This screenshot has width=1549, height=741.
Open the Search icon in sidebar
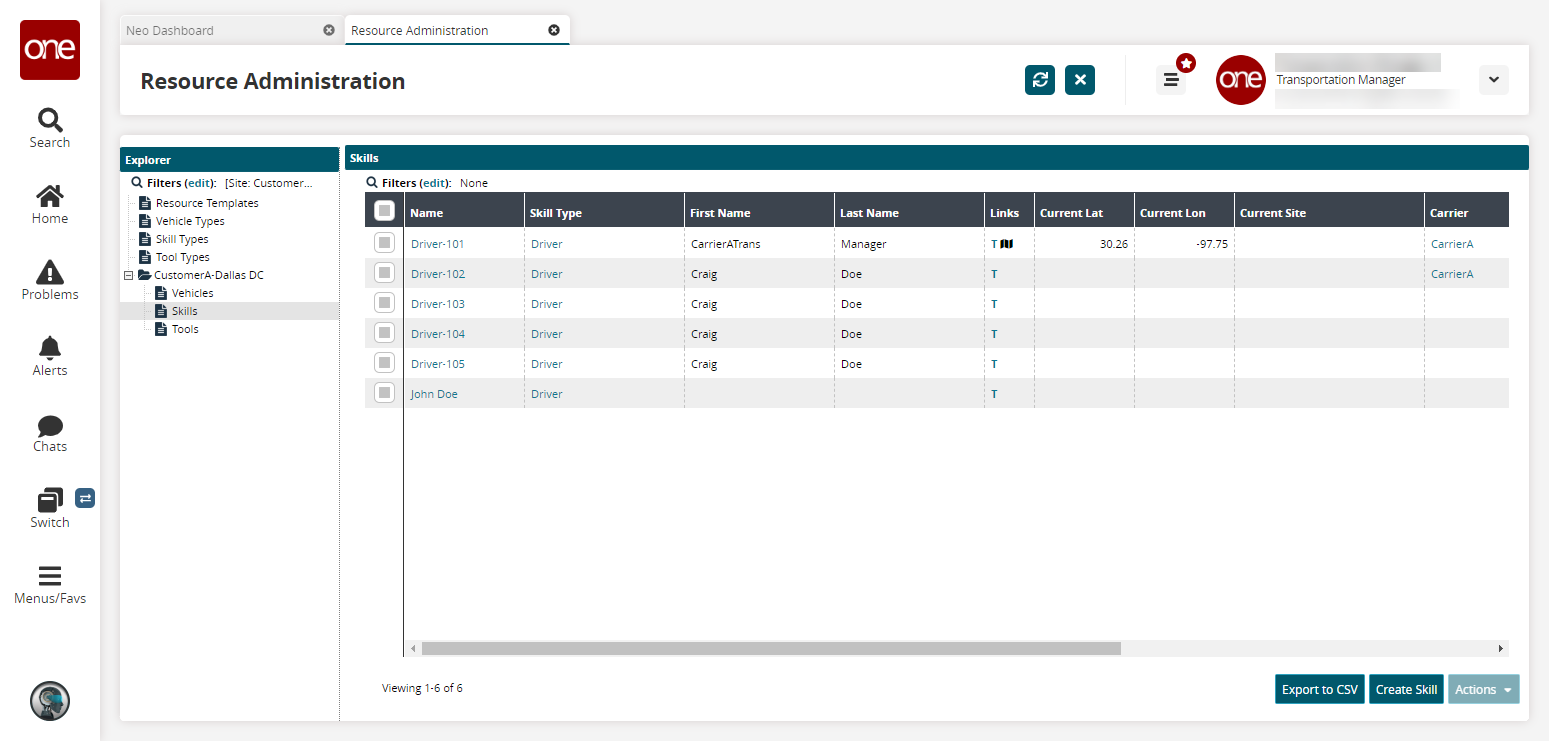tap(49, 121)
